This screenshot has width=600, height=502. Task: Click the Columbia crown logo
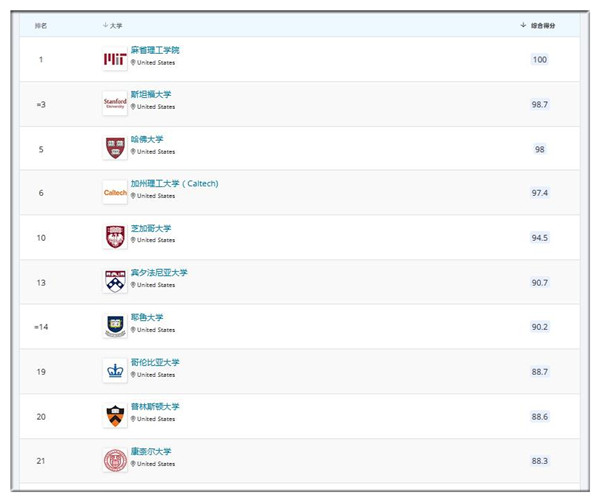(x=115, y=371)
